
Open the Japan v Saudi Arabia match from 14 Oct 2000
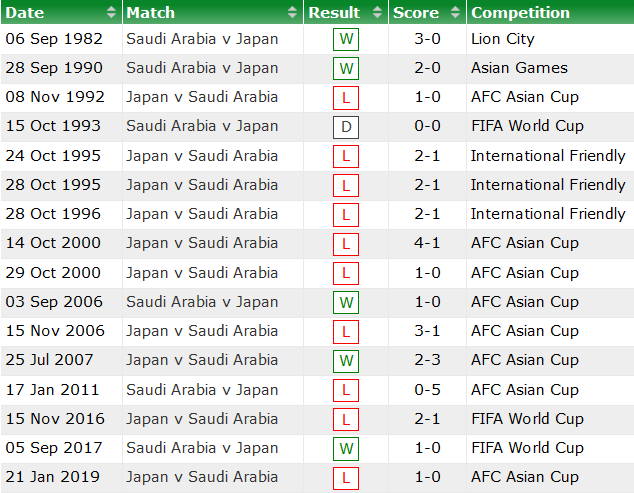coord(202,243)
